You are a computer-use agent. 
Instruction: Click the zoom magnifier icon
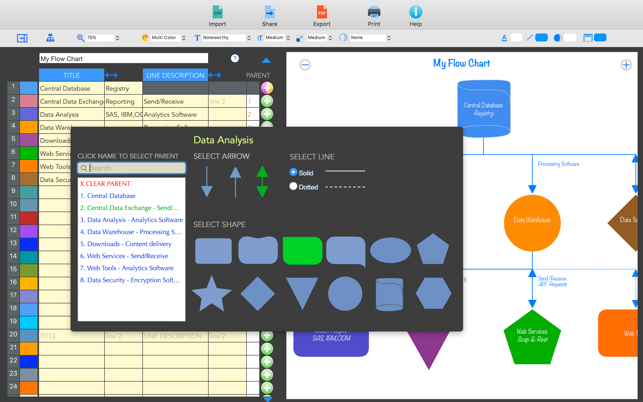pyautogui.click(x=80, y=38)
